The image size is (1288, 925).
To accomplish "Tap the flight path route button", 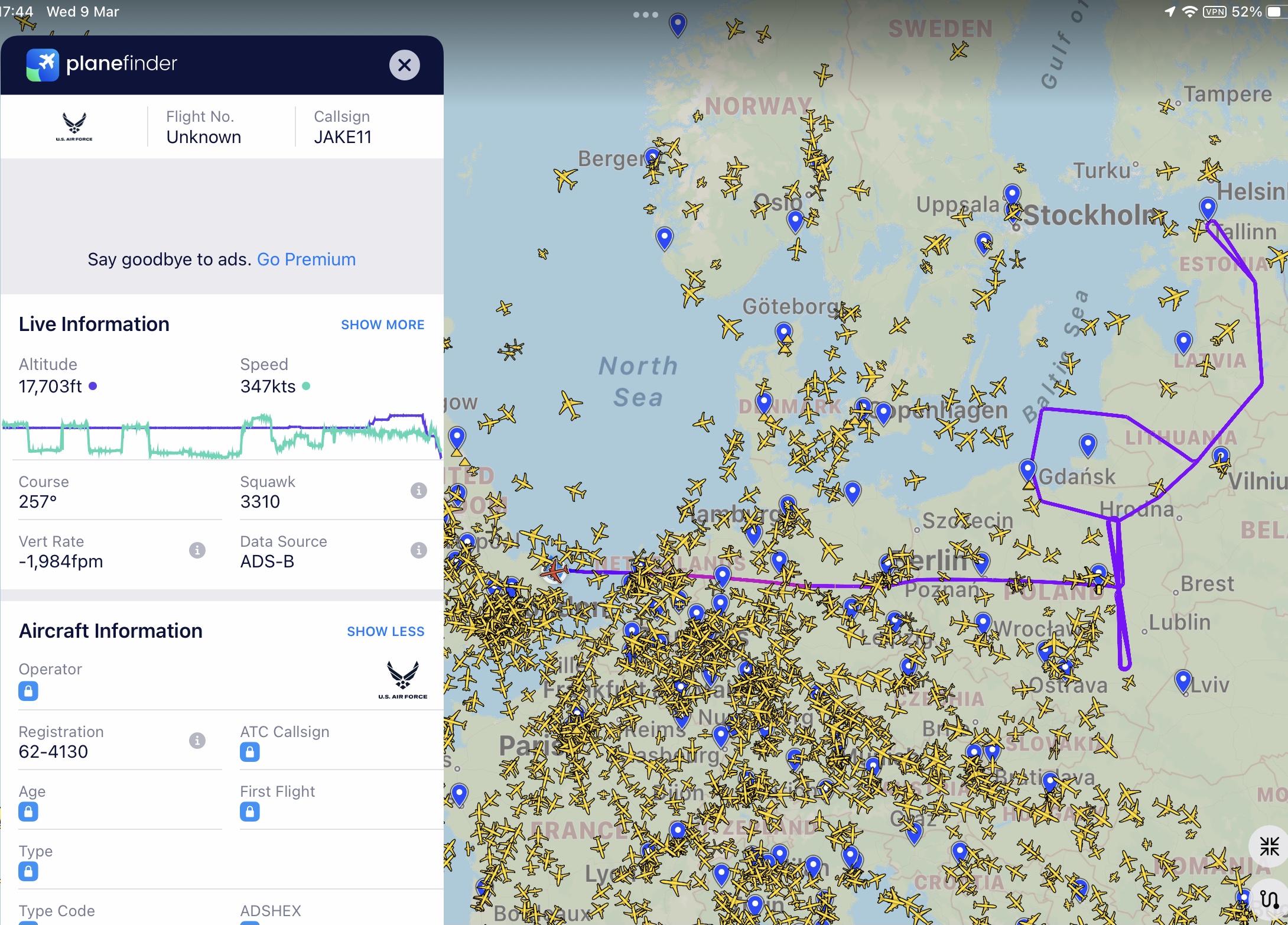I will 1269,899.
